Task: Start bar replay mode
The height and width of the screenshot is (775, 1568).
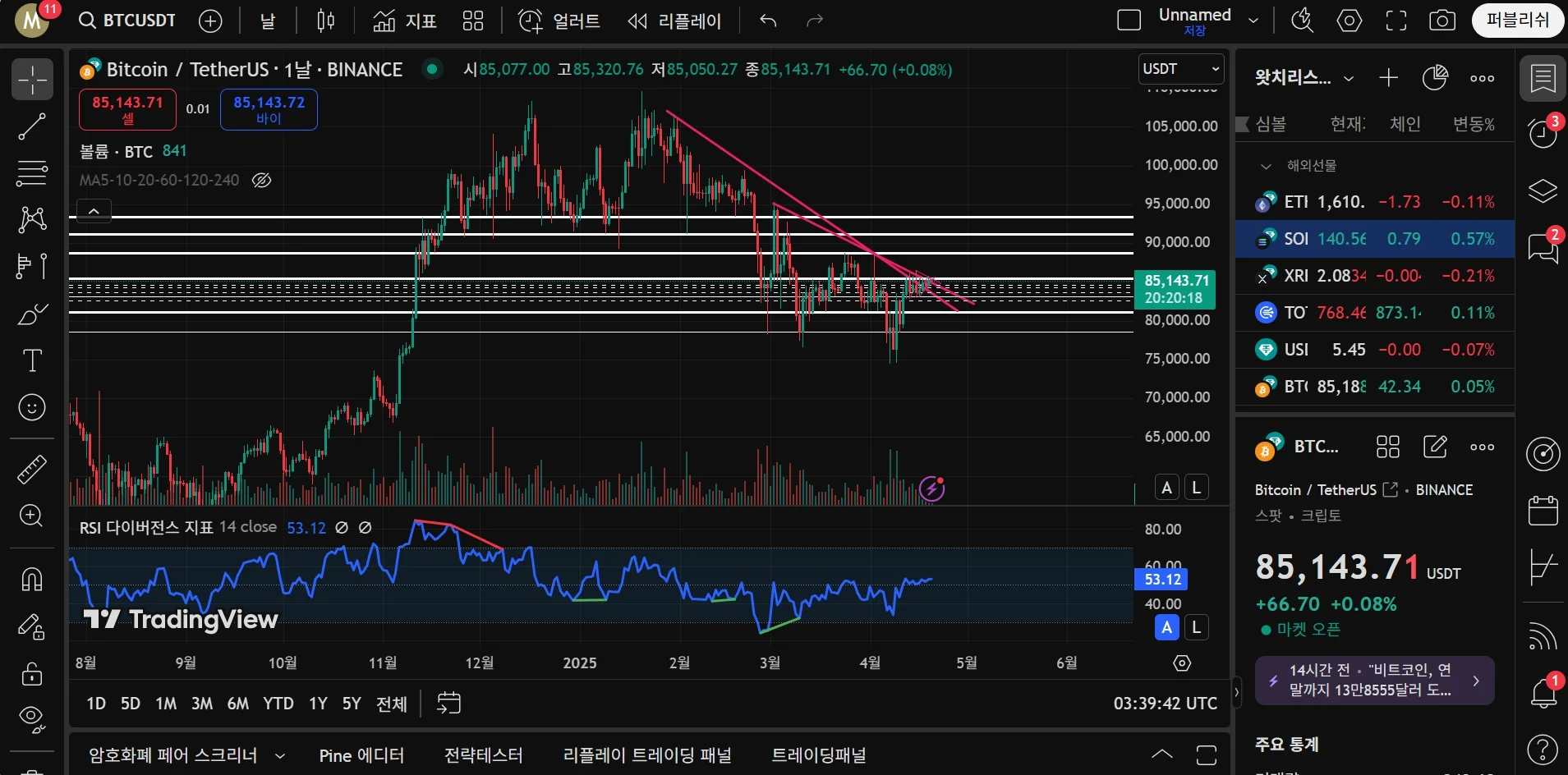Action: tap(674, 21)
